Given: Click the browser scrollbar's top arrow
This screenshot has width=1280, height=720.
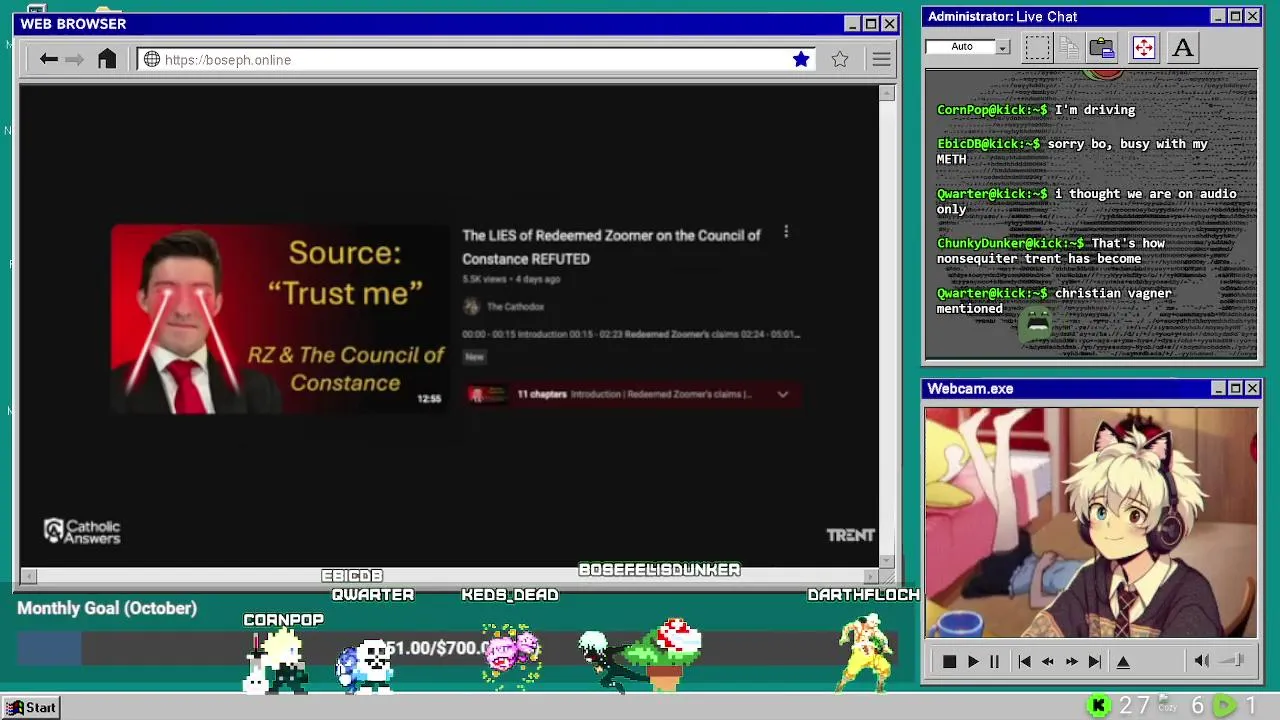Looking at the screenshot, I should point(887,93).
